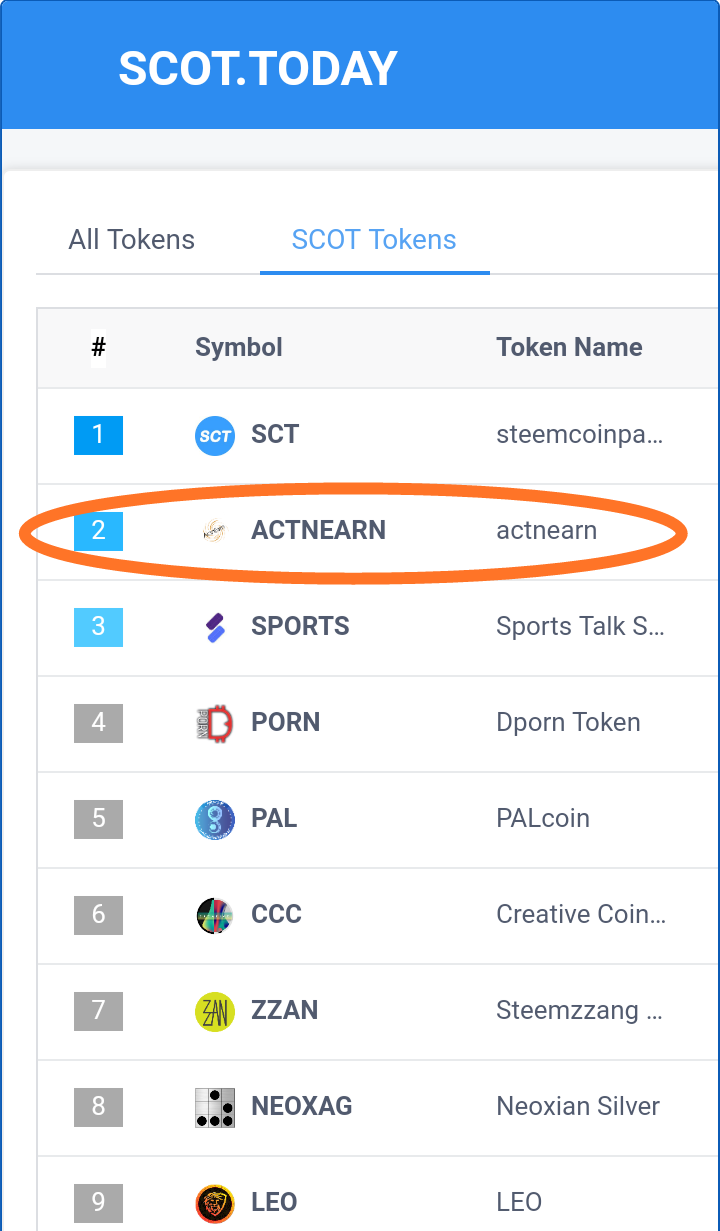The height and width of the screenshot is (1231, 720).
Task: Click the LEO lion logo icon
Action: coord(214,1202)
